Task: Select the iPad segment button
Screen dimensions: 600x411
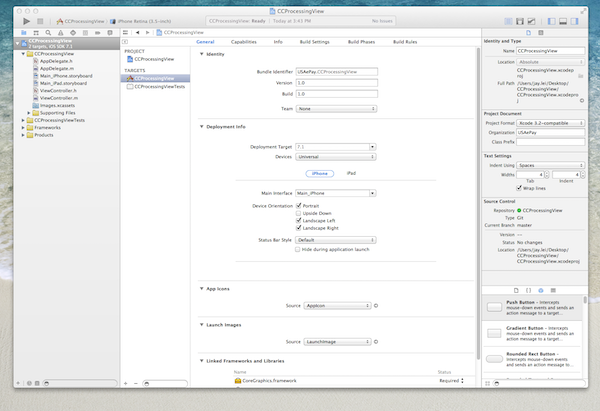Action: tap(351, 173)
